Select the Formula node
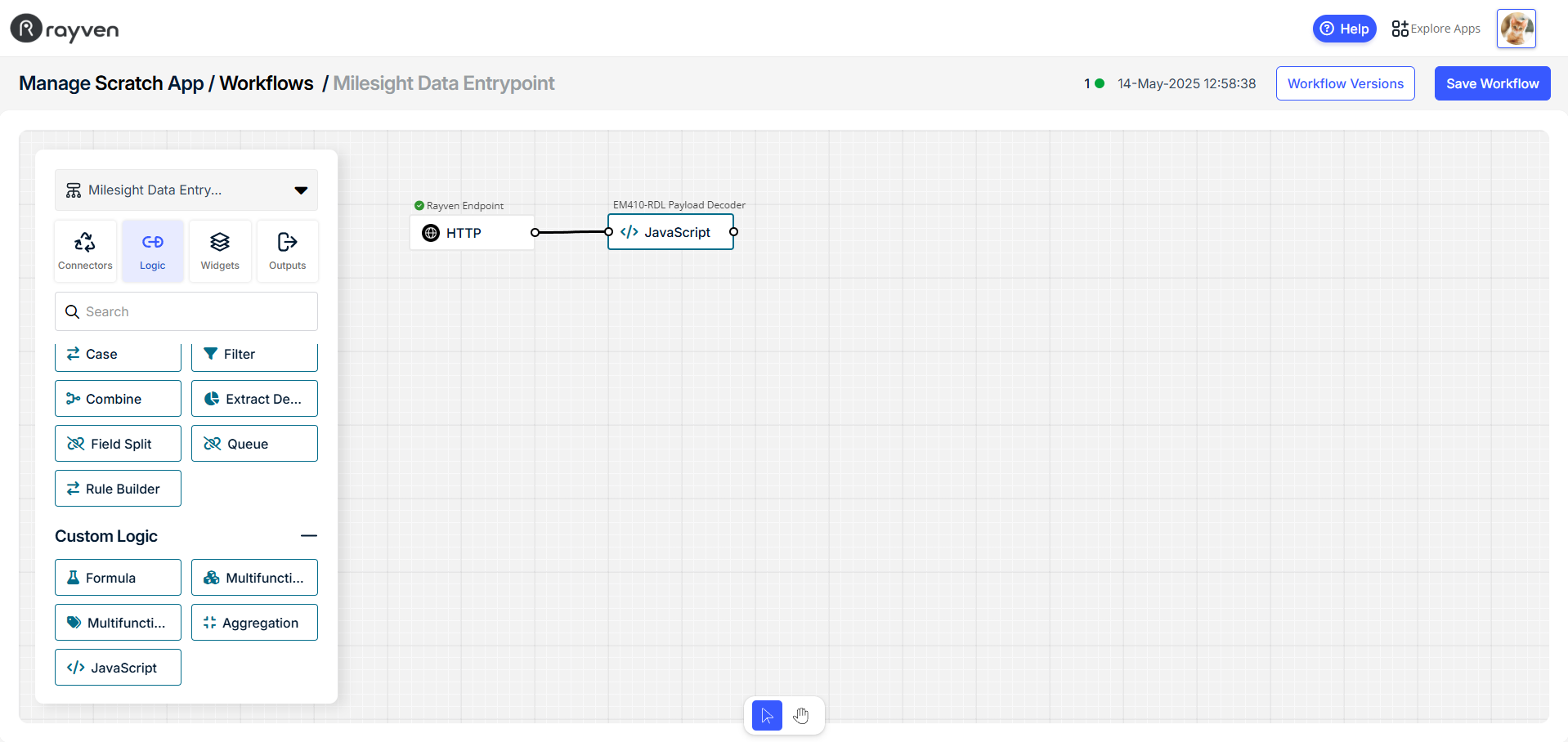This screenshot has height=742, width=1568. (x=118, y=578)
